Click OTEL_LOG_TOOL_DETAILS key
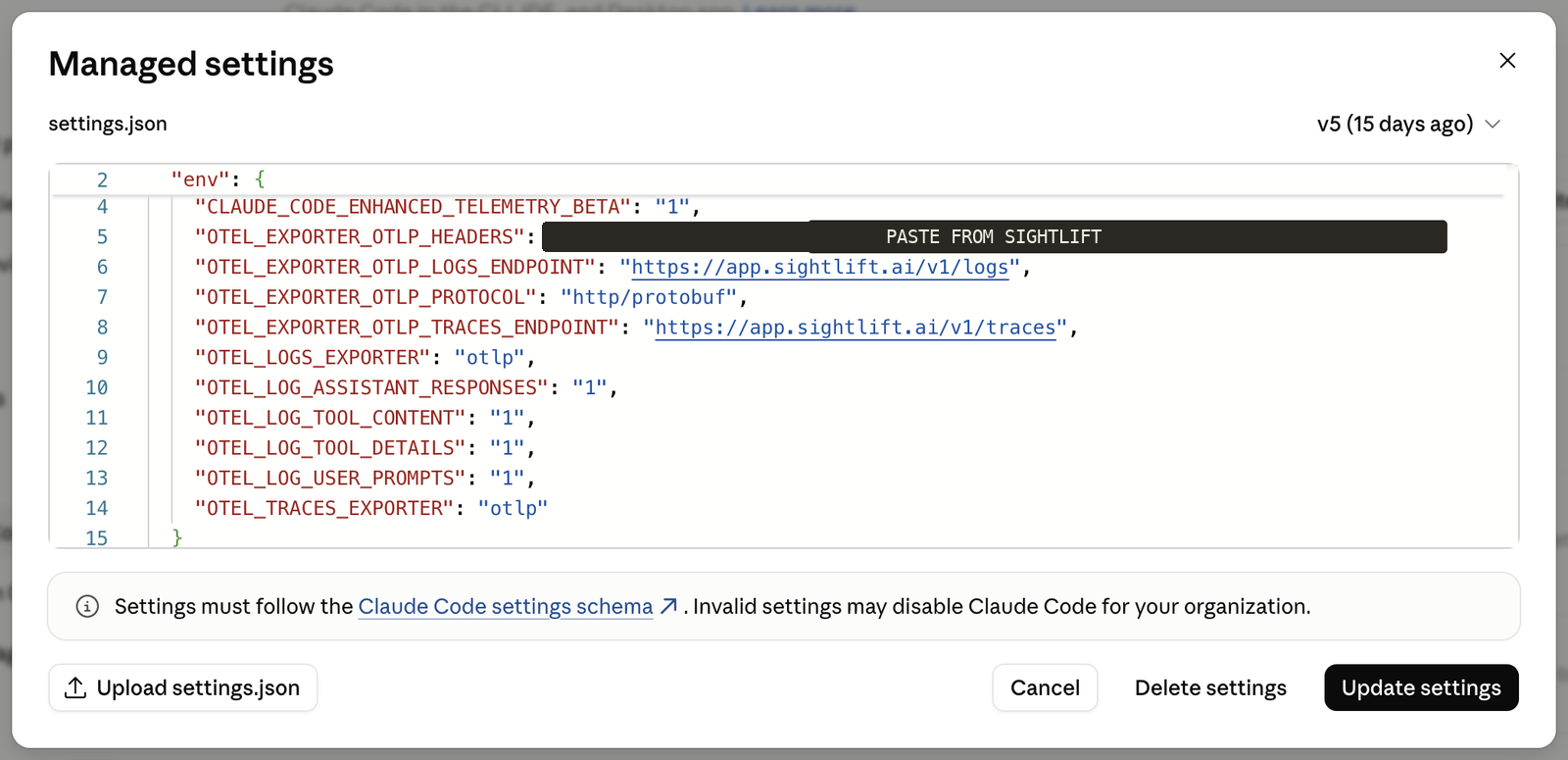This screenshot has height=760, width=1568. pyautogui.click(x=330, y=448)
